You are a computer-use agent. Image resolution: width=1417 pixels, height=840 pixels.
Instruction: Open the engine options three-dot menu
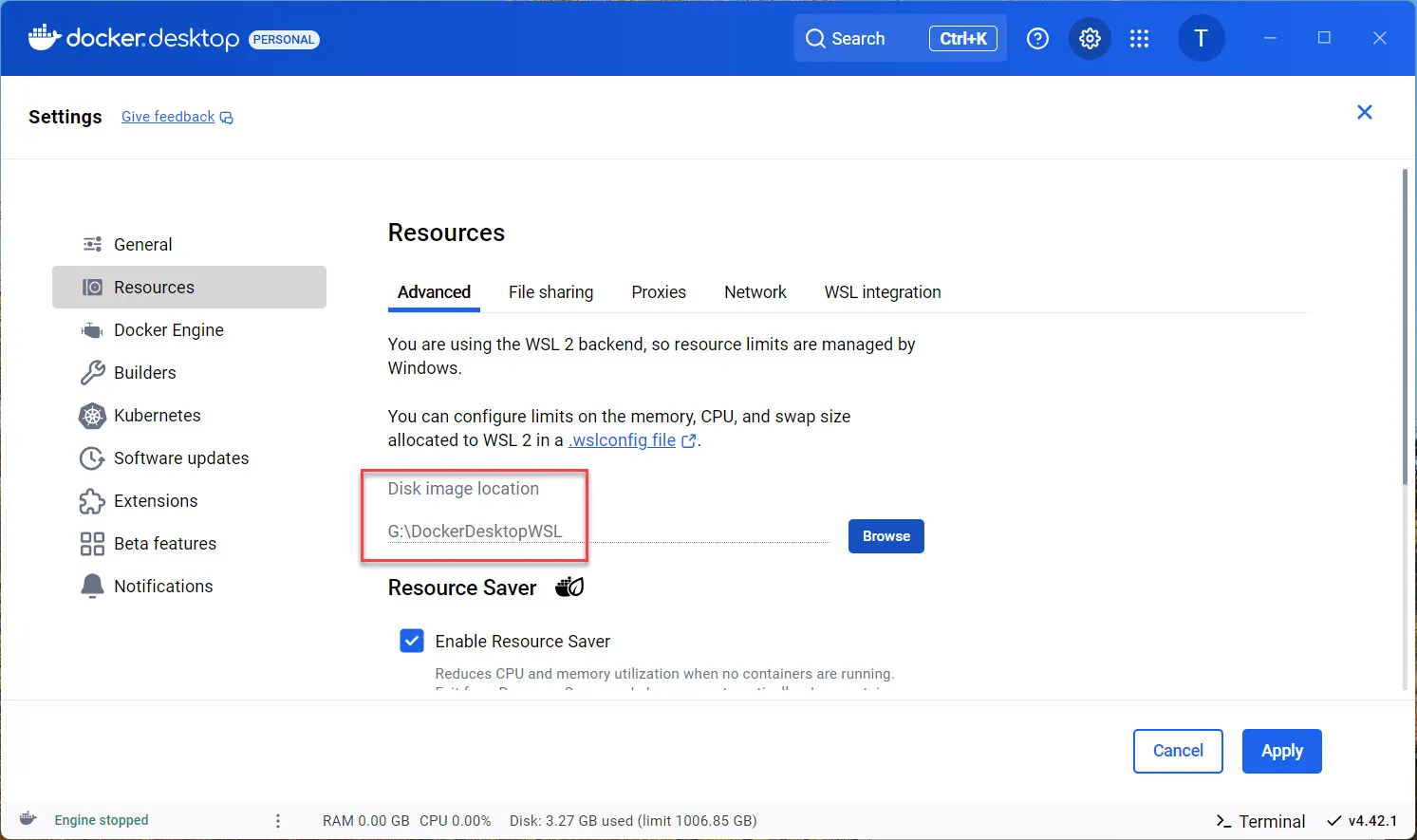pos(277,820)
